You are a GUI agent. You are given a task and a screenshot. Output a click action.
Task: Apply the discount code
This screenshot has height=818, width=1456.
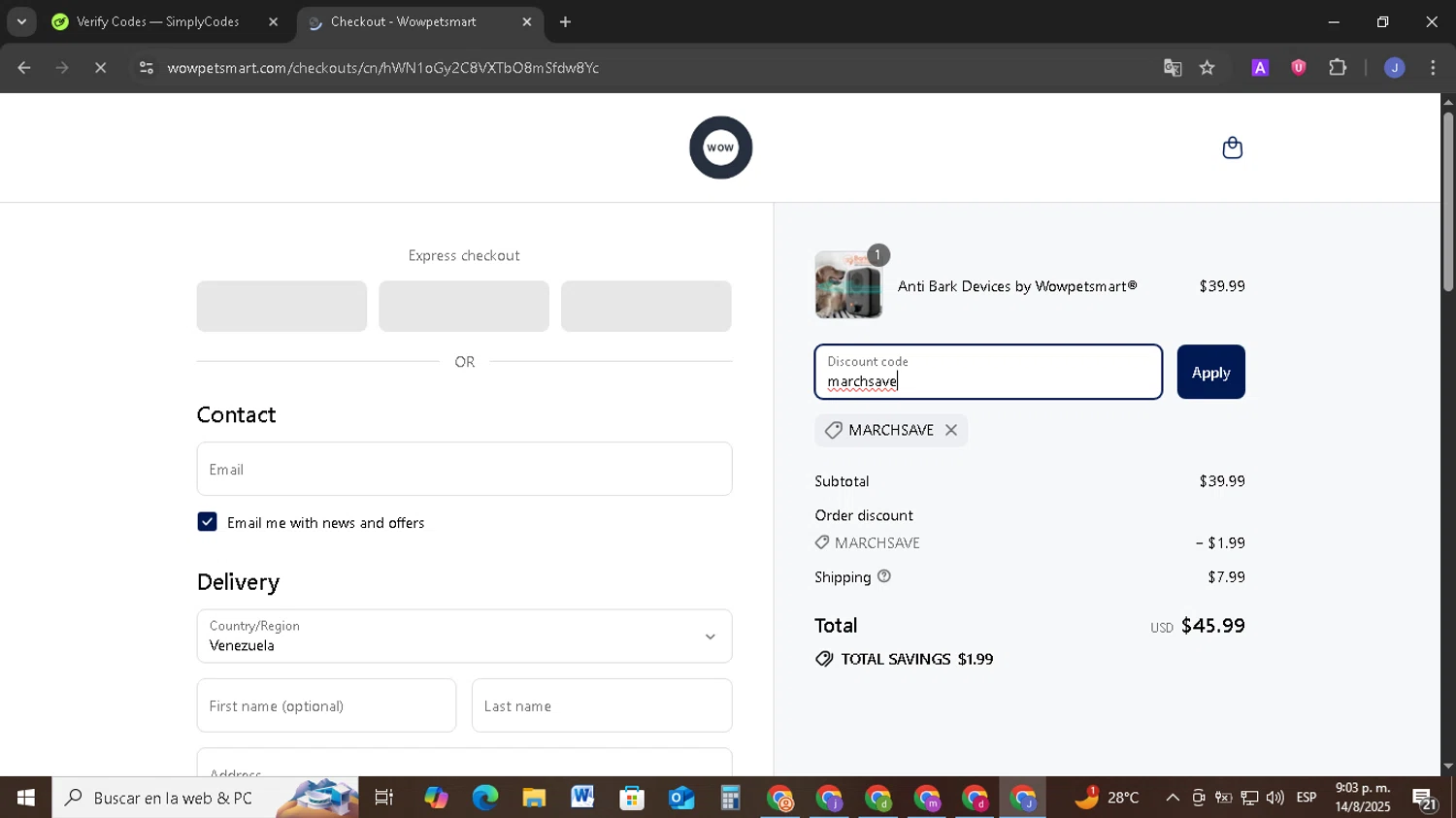(1210, 372)
